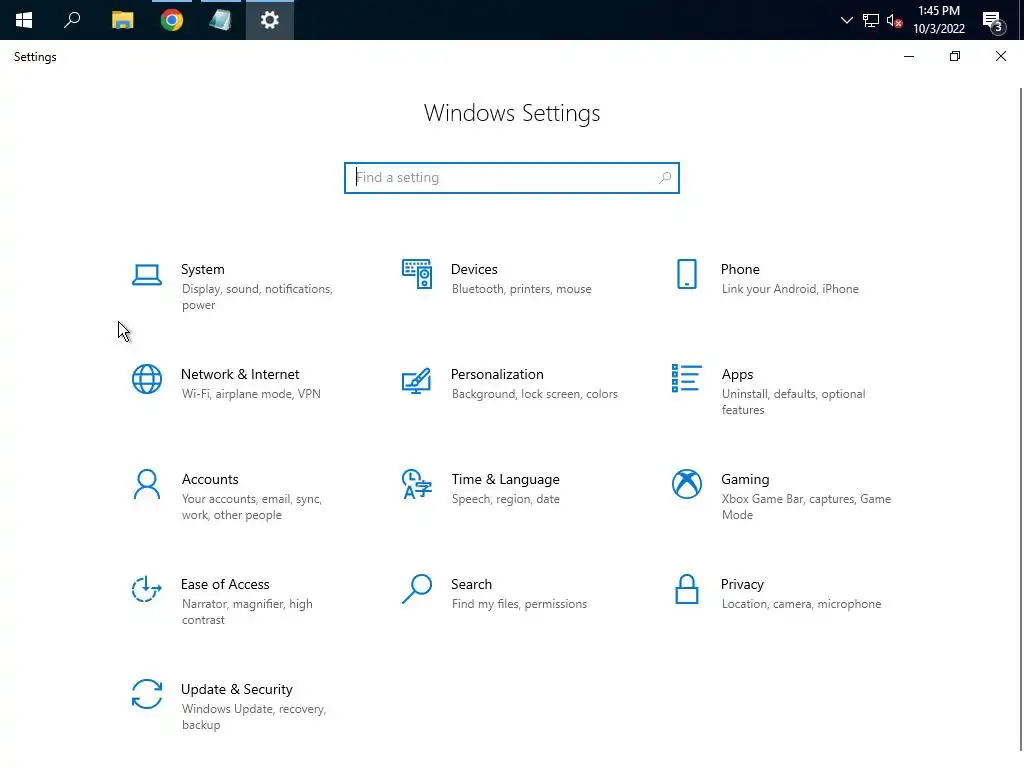Click the Devices heading
Image resolution: width=1024 pixels, height=768 pixels.
tap(474, 269)
